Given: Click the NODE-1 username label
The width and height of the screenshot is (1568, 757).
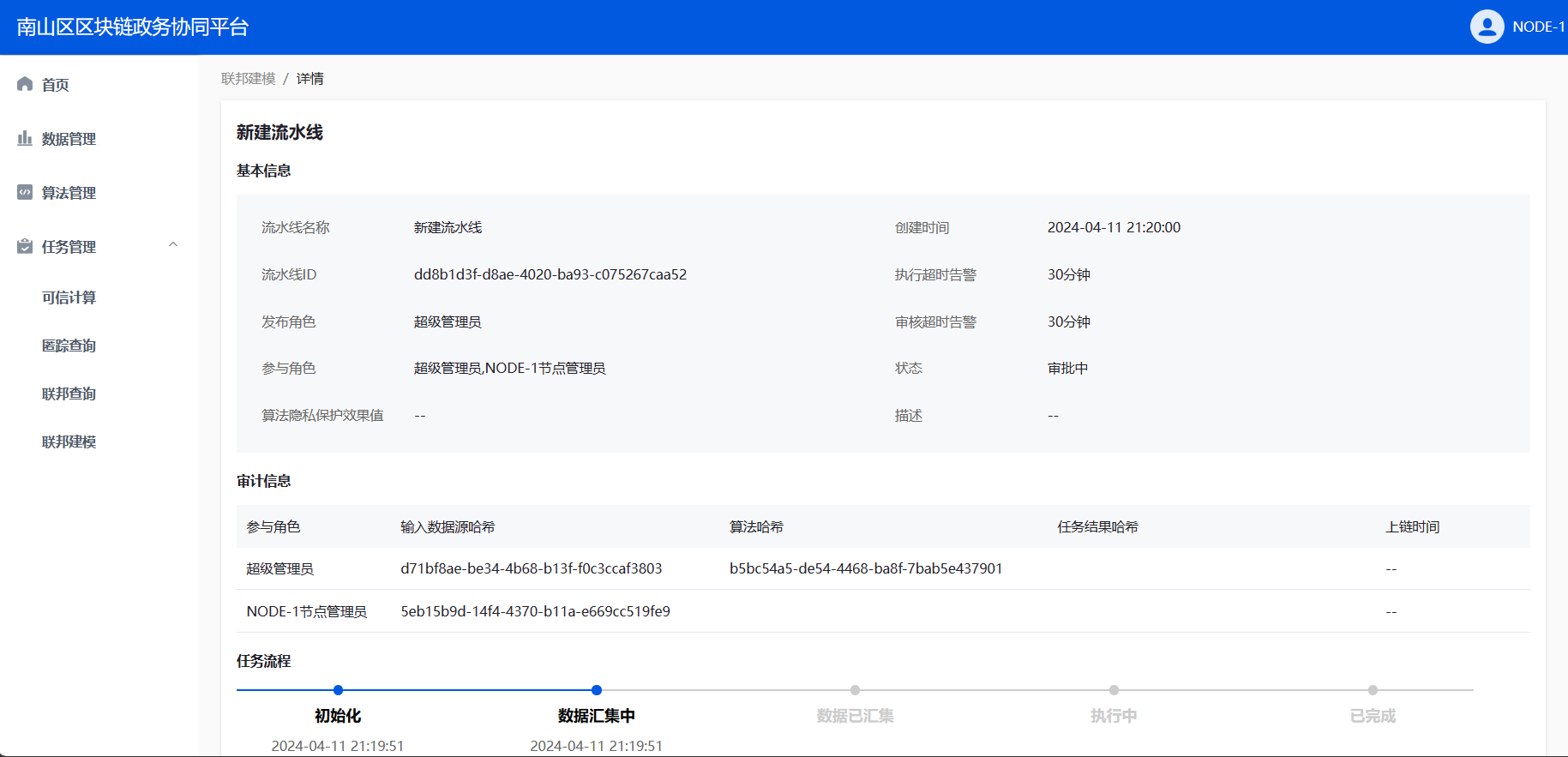Looking at the screenshot, I should tap(1539, 27).
